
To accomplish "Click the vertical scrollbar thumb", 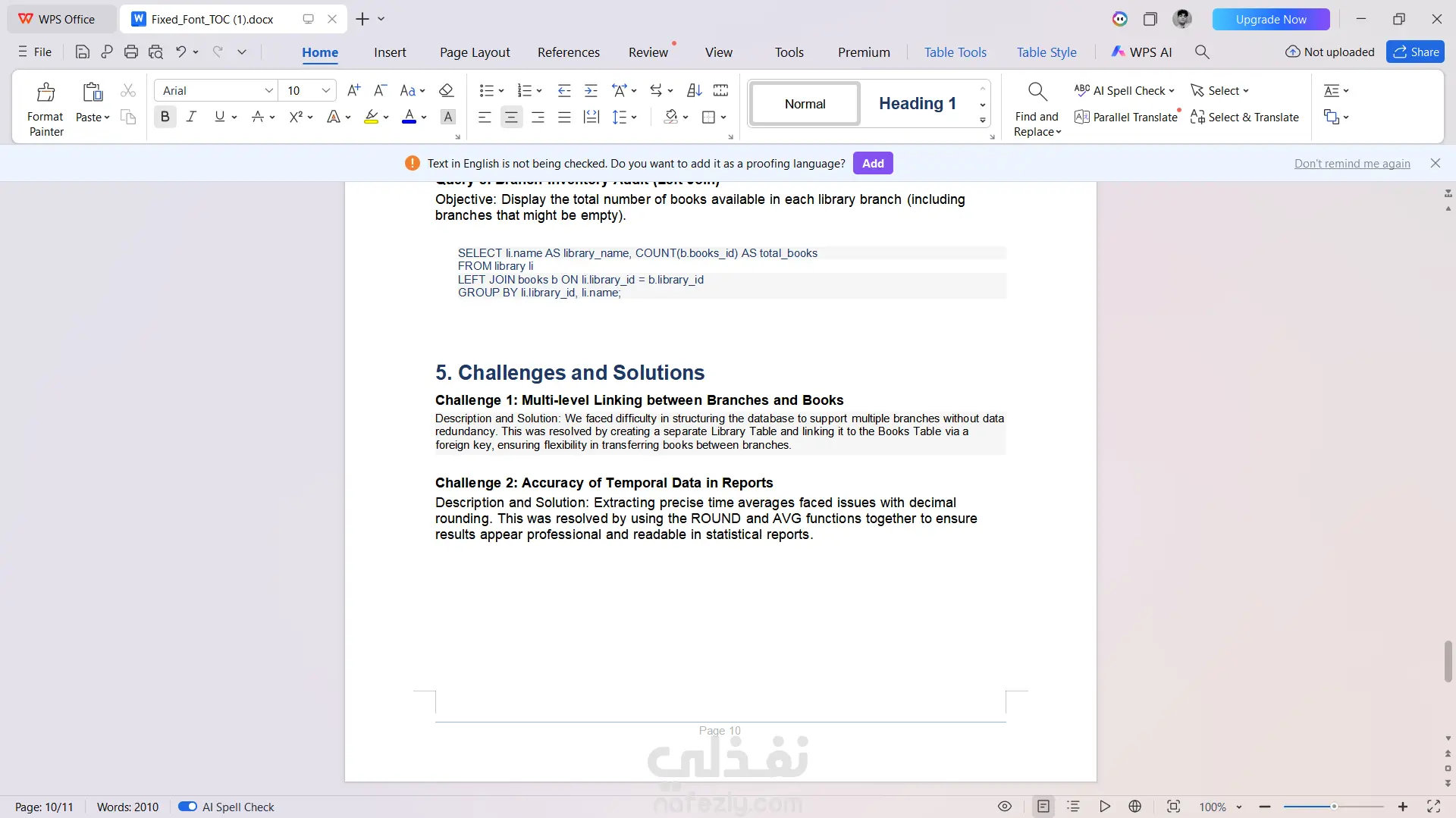I will (1448, 661).
